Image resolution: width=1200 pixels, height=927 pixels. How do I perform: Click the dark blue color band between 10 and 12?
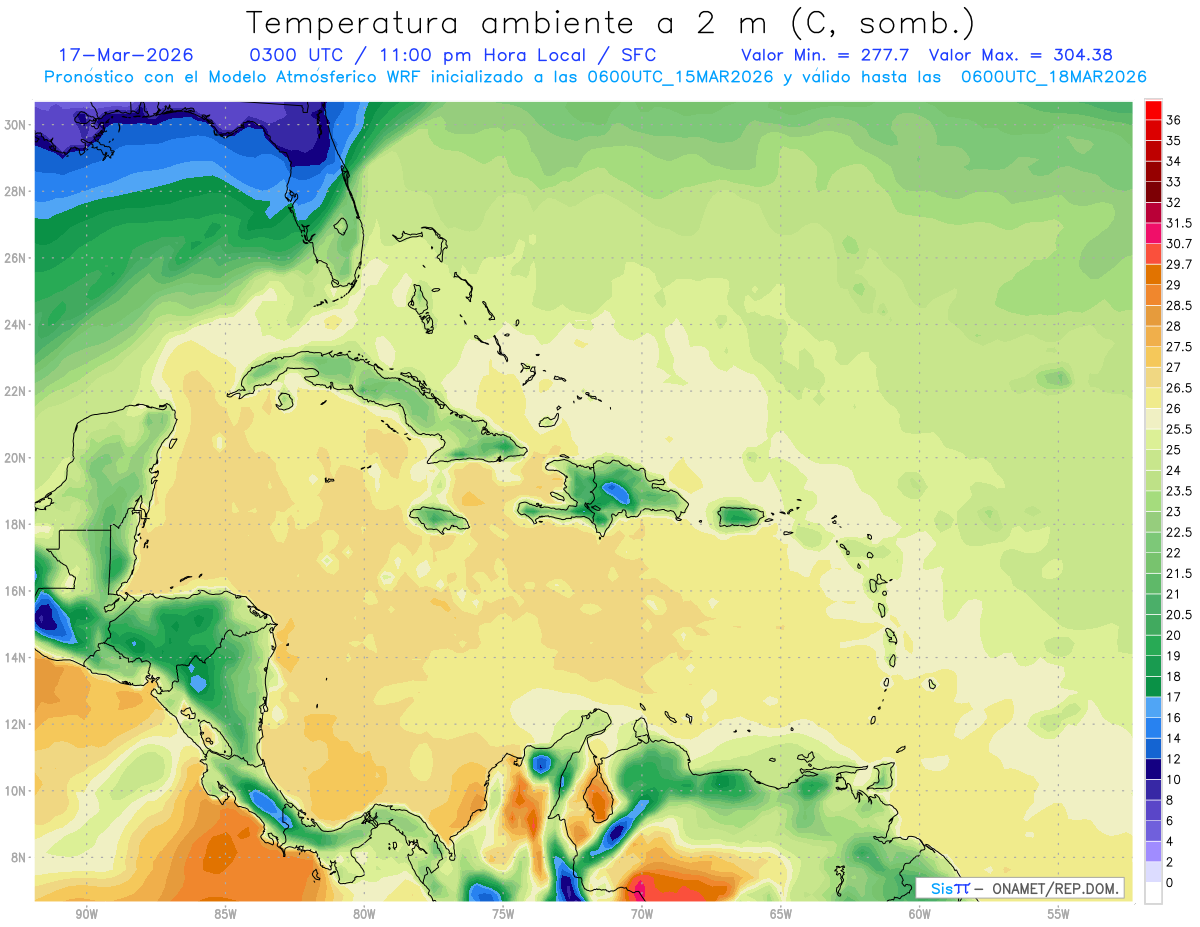[x=1153, y=769]
